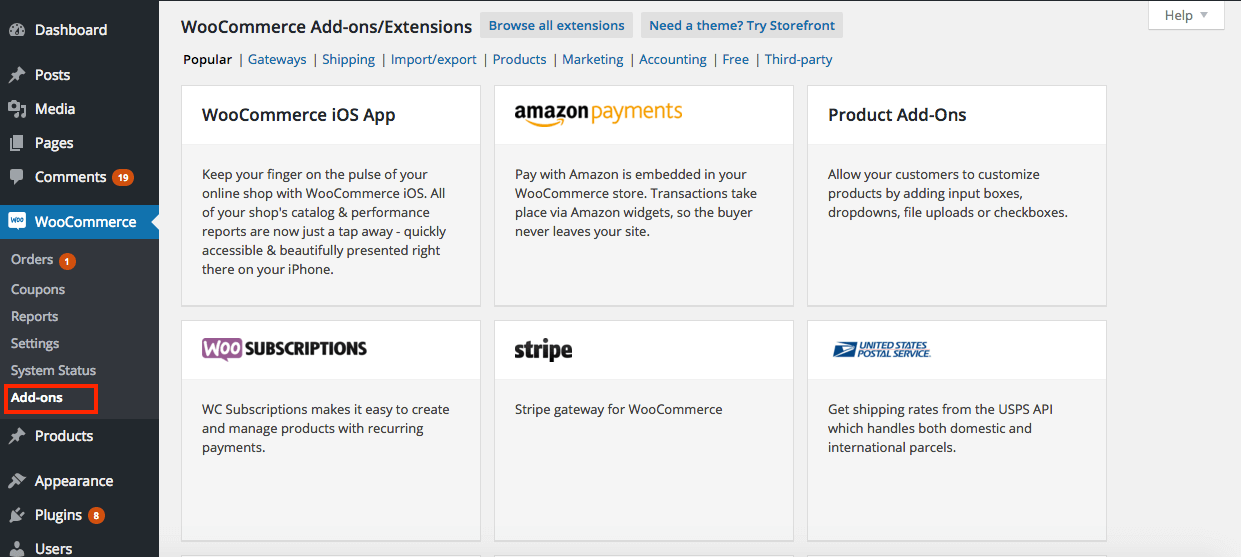Open the Gateways filter tab
This screenshot has height=557, width=1241.
pos(277,59)
